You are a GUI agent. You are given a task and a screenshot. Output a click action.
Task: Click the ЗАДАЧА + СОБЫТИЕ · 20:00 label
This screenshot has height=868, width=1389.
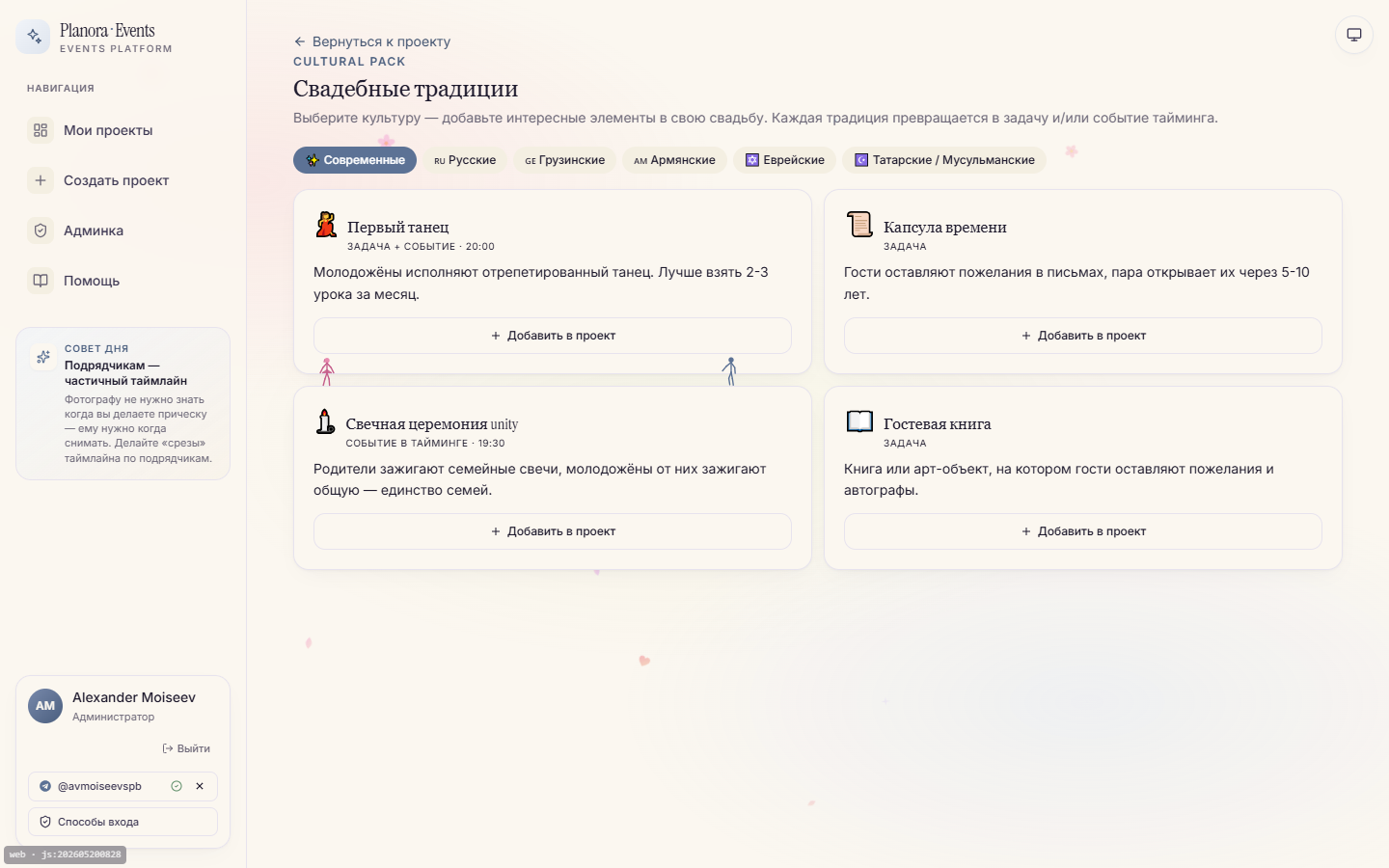(421, 247)
